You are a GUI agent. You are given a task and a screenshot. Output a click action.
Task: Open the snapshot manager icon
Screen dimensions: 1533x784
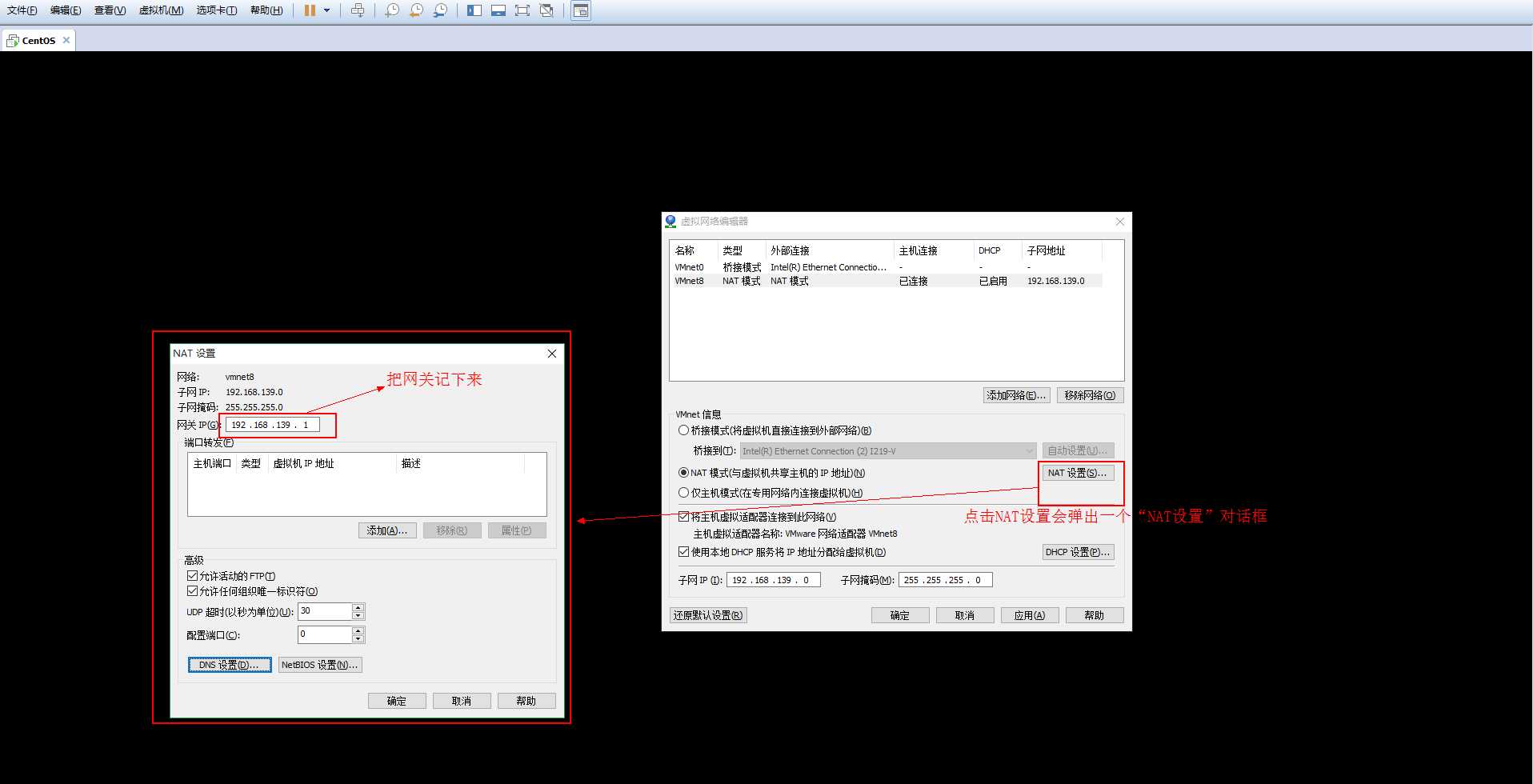(x=440, y=10)
